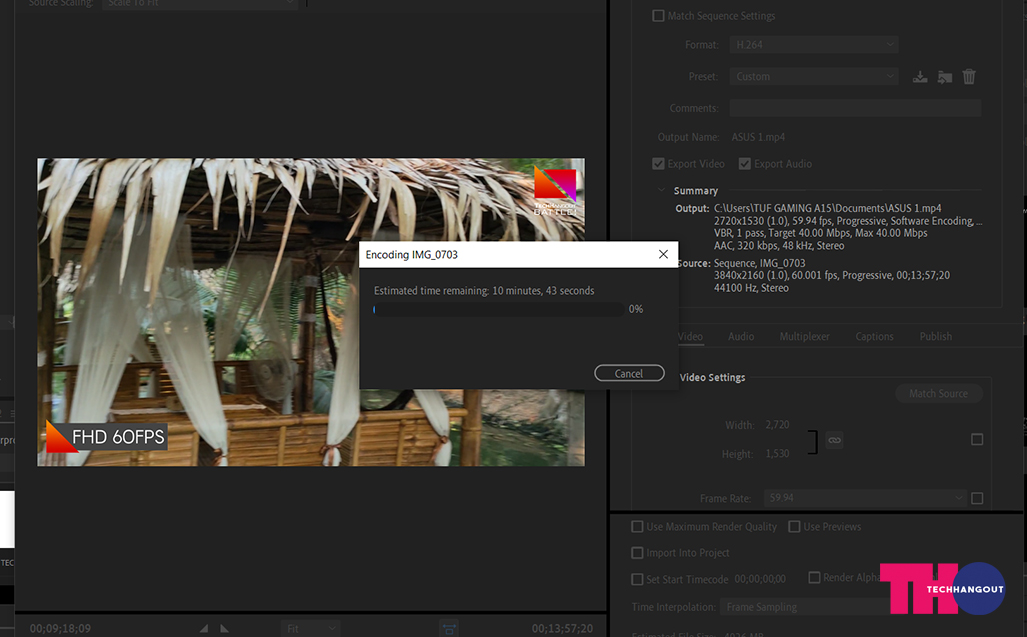Cancel the IMG_0703 encoding
The image size is (1027, 637).
pyautogui.click(x=629, y=373)
